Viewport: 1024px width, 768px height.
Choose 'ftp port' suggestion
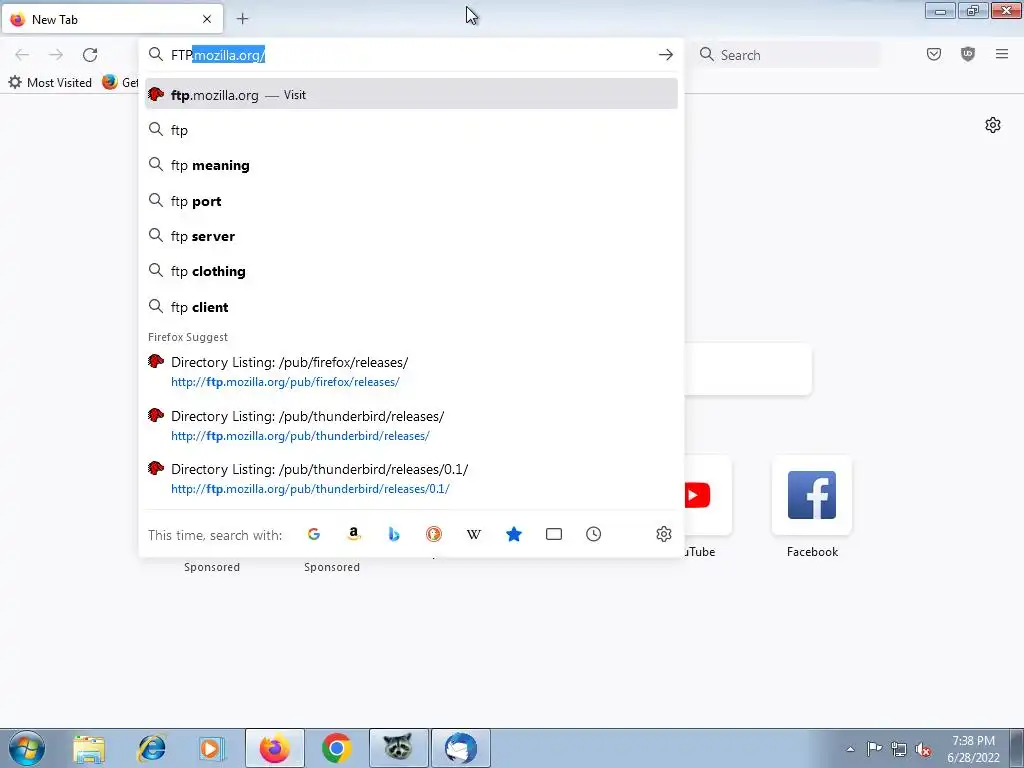pyautogui.click(x=411, y=201)
